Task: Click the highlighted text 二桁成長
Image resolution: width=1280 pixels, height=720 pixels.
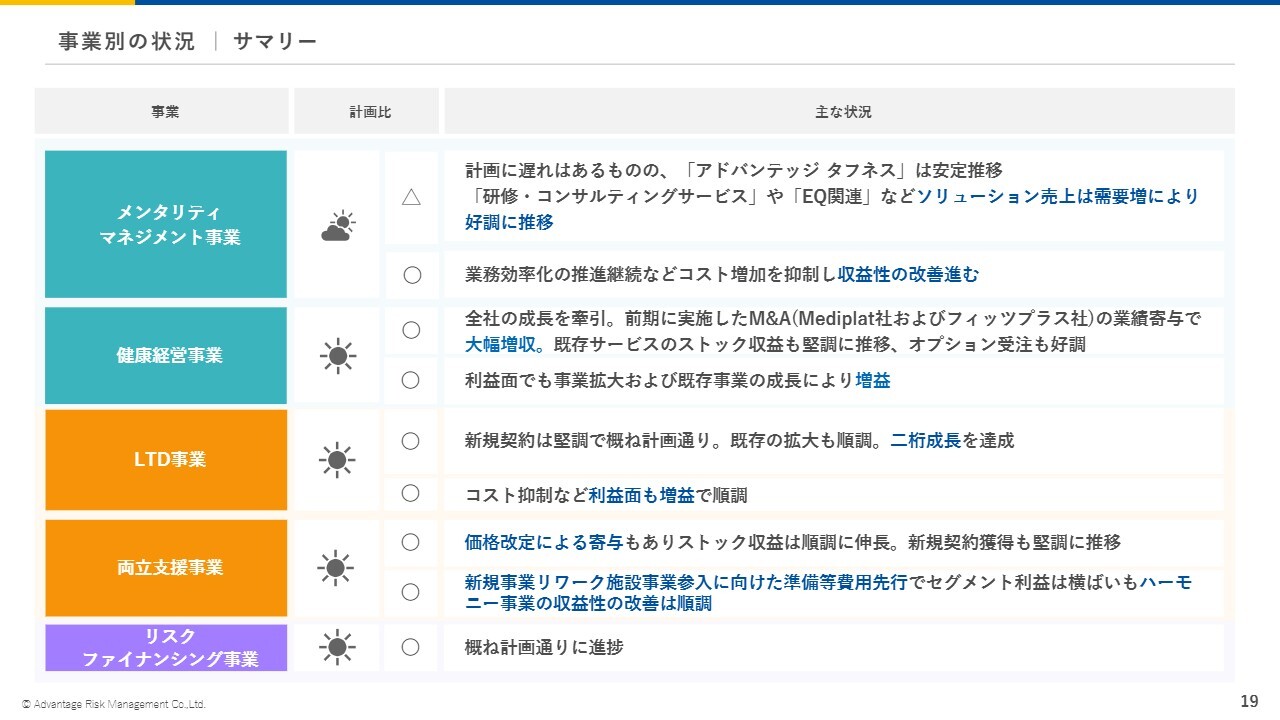Action: pyautogui.click(x=925, y=441)
